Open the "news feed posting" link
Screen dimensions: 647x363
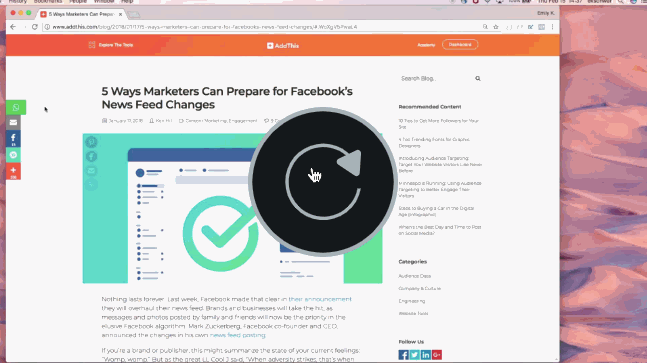coord(237,335)
